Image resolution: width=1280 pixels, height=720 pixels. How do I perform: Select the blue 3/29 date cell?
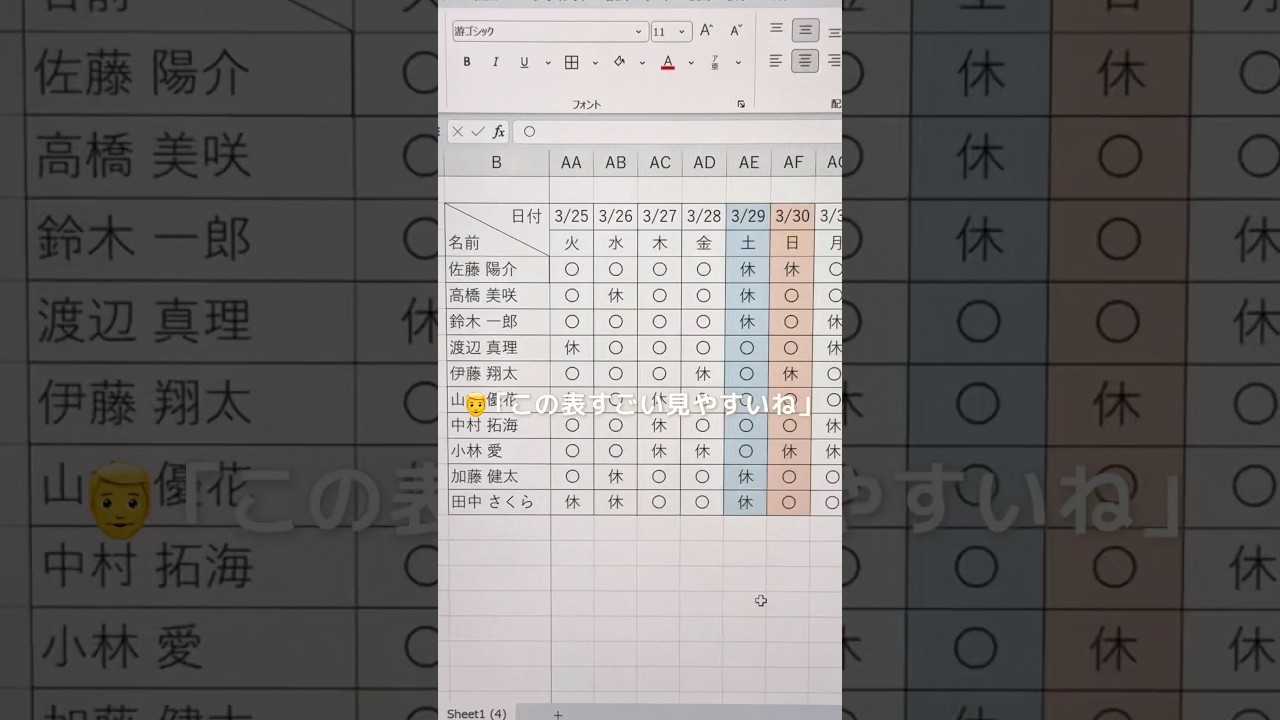pyautogui.click(x=748, y=217)
